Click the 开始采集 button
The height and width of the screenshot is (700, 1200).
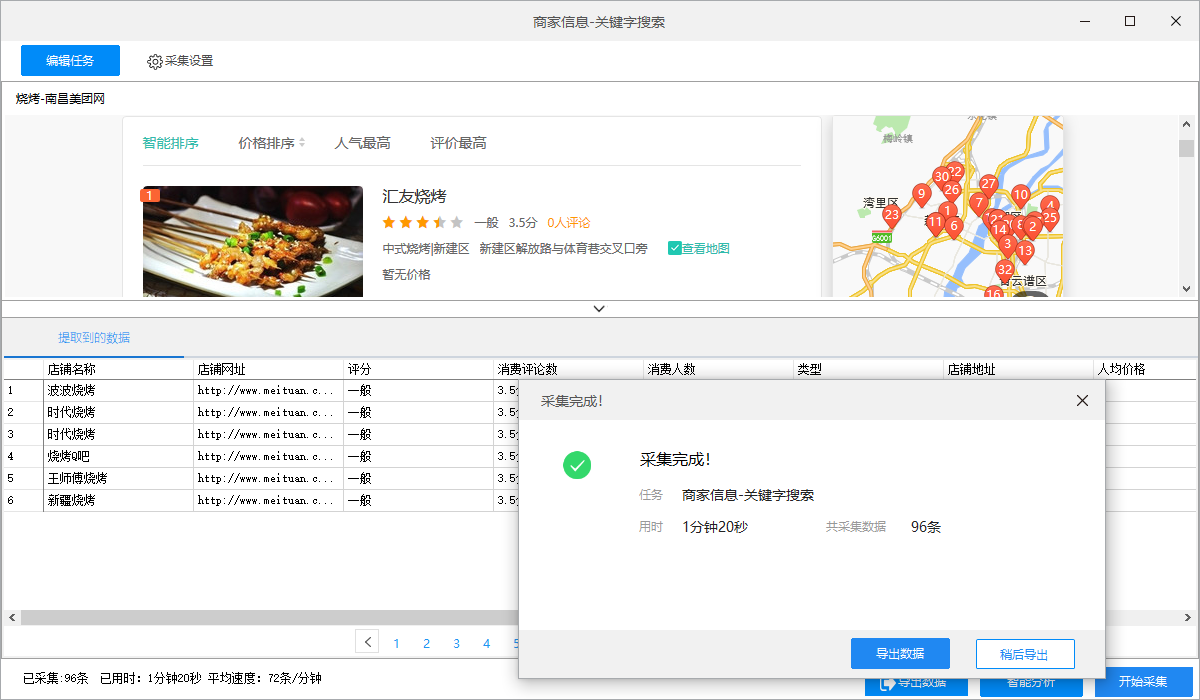(1143, 682)
